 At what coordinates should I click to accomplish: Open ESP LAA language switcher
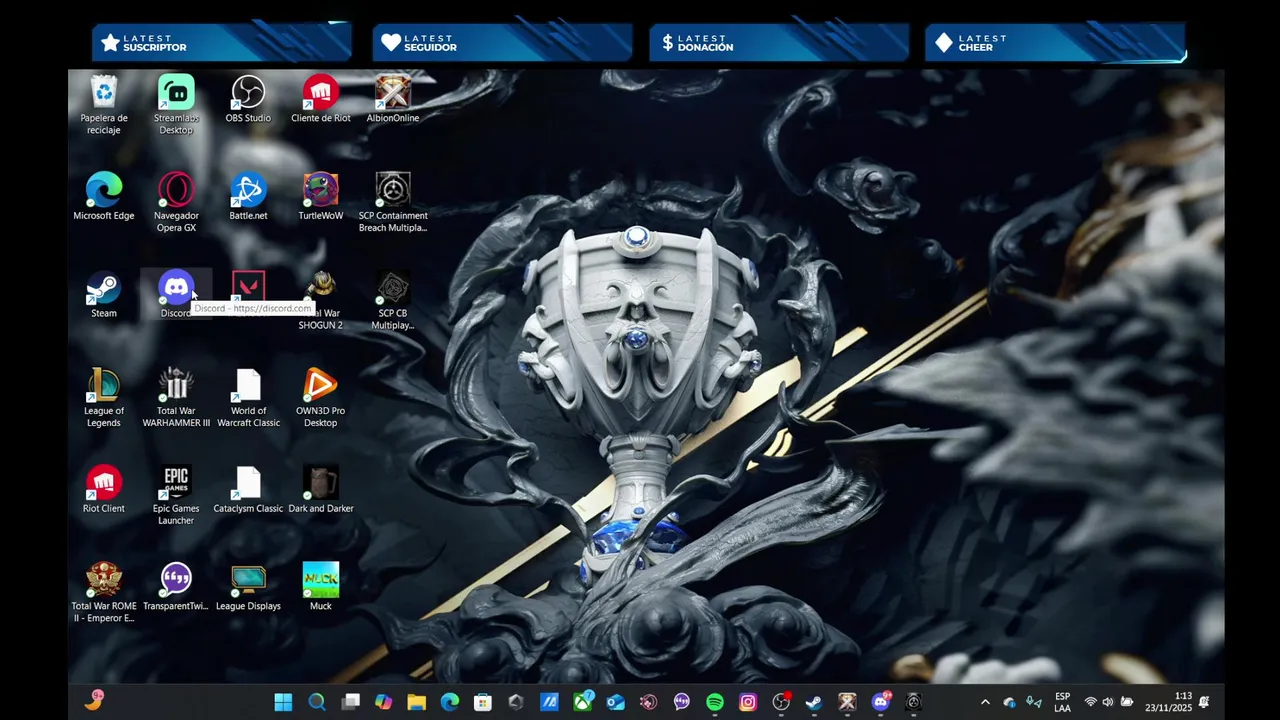[x=1062, y=703]
